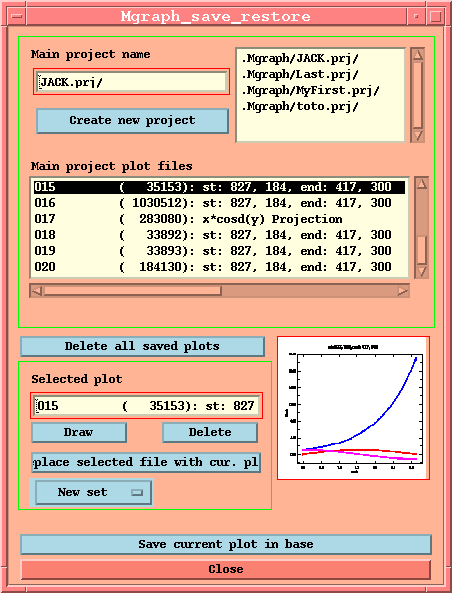This screenshot has height=593, width=452.
Task: Click right arrow of horizontal scrollbar
Action: coord(403,291)
